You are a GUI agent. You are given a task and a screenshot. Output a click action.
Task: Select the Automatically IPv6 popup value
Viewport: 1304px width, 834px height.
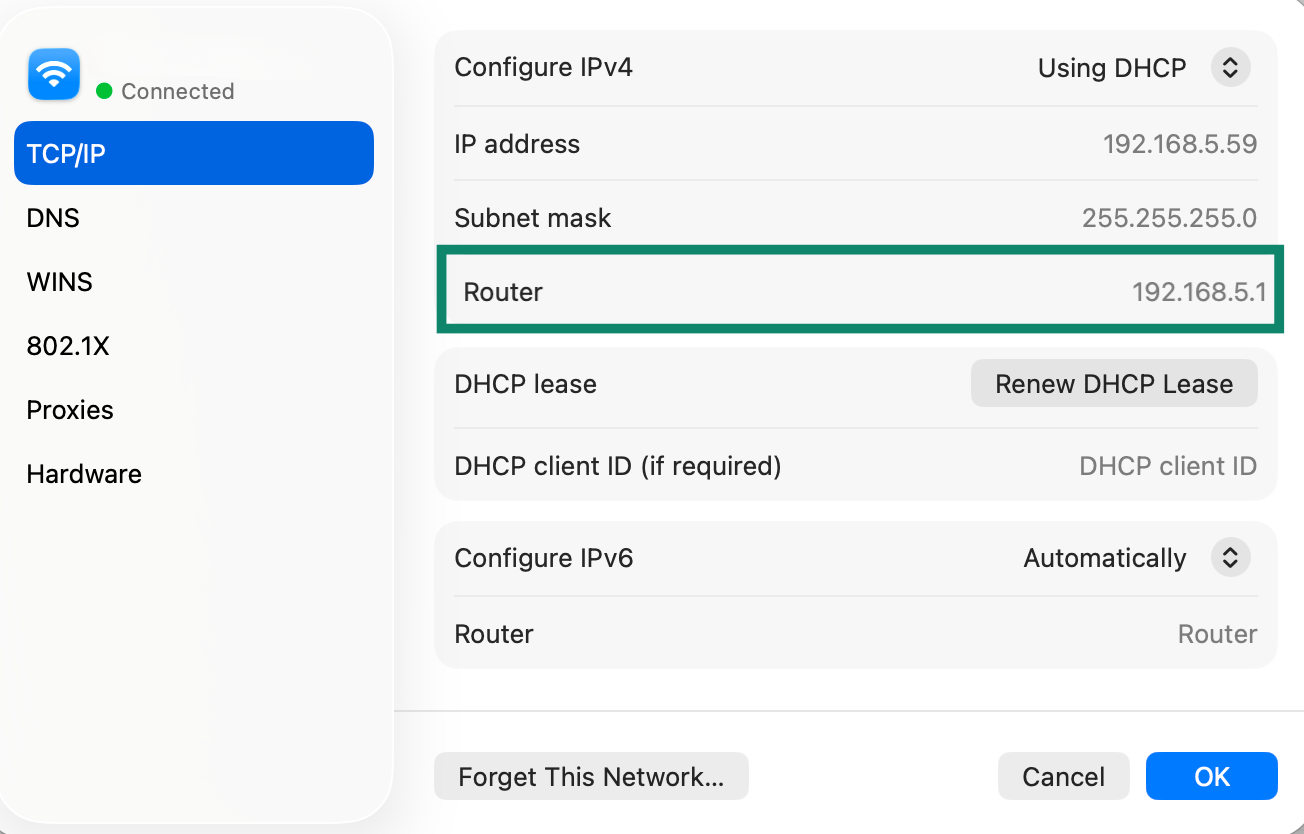tap(1105, 558)
